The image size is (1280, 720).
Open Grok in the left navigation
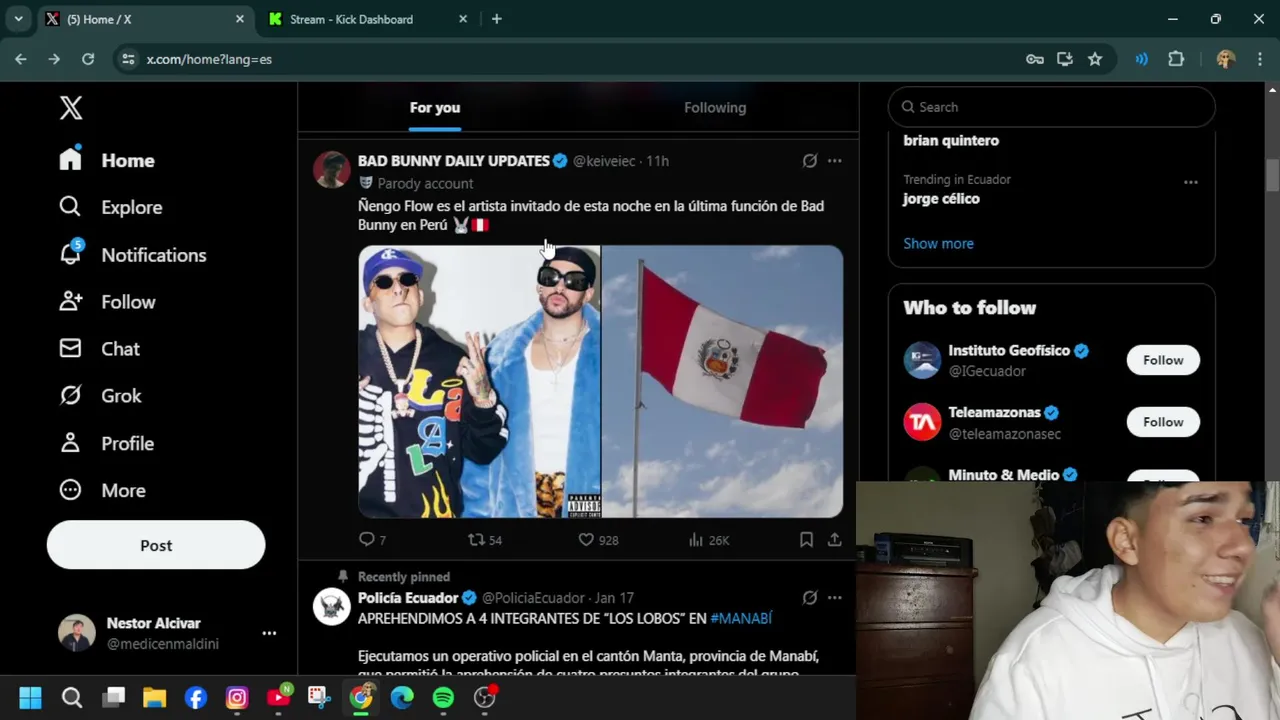click(x=100, y=396)
